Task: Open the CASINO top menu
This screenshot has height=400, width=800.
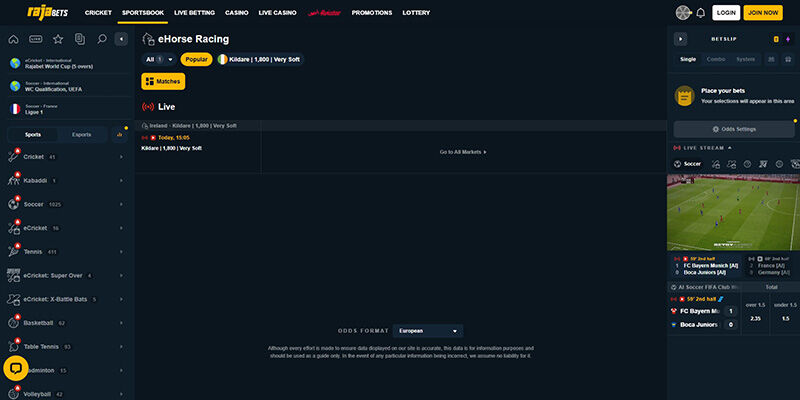Action: click(x=237, y=13)
